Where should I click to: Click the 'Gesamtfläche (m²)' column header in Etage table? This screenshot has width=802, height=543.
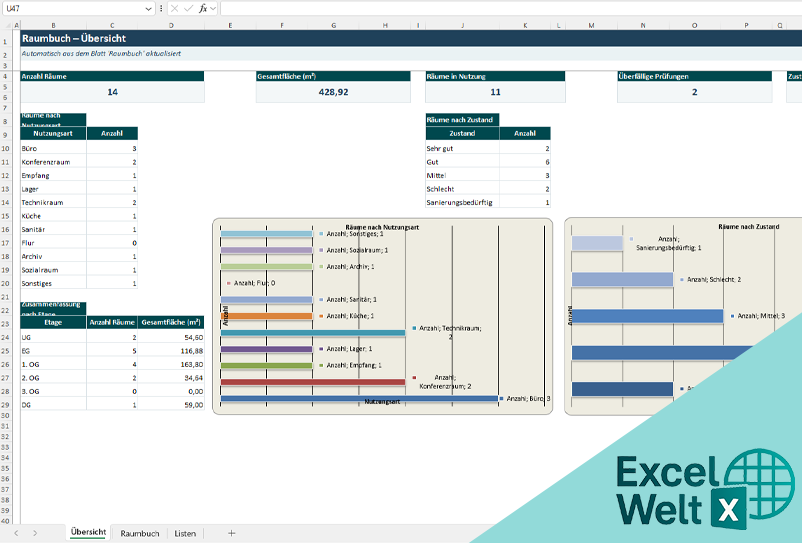pyautogui.click(x=171, y=322)
